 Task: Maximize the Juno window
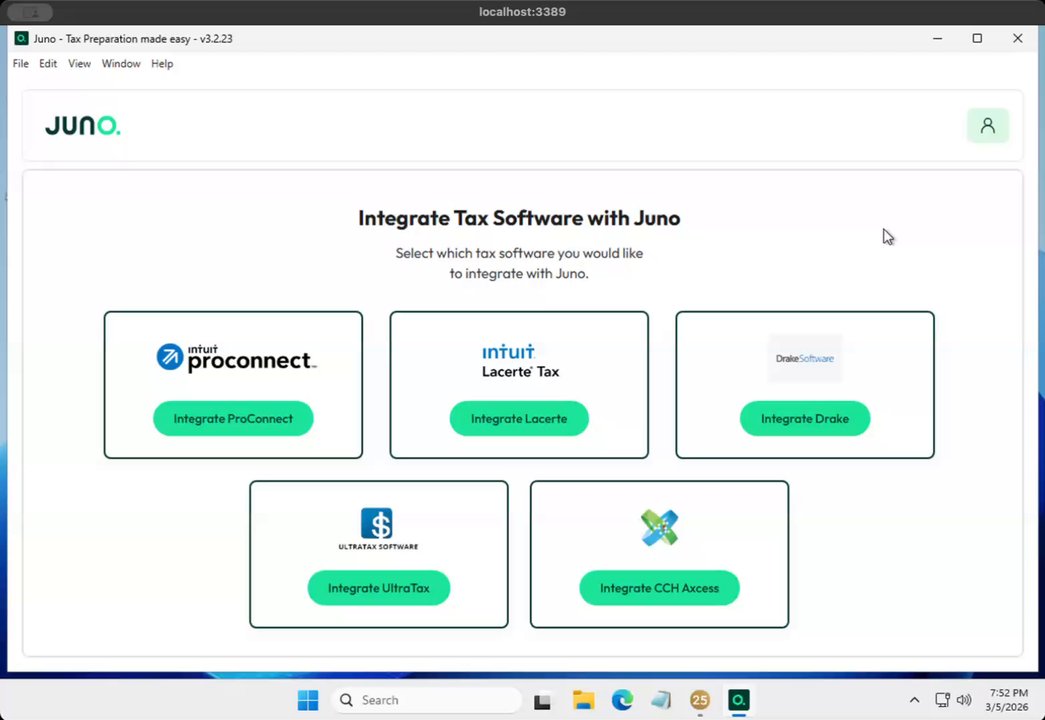click(x=977, y=39)
